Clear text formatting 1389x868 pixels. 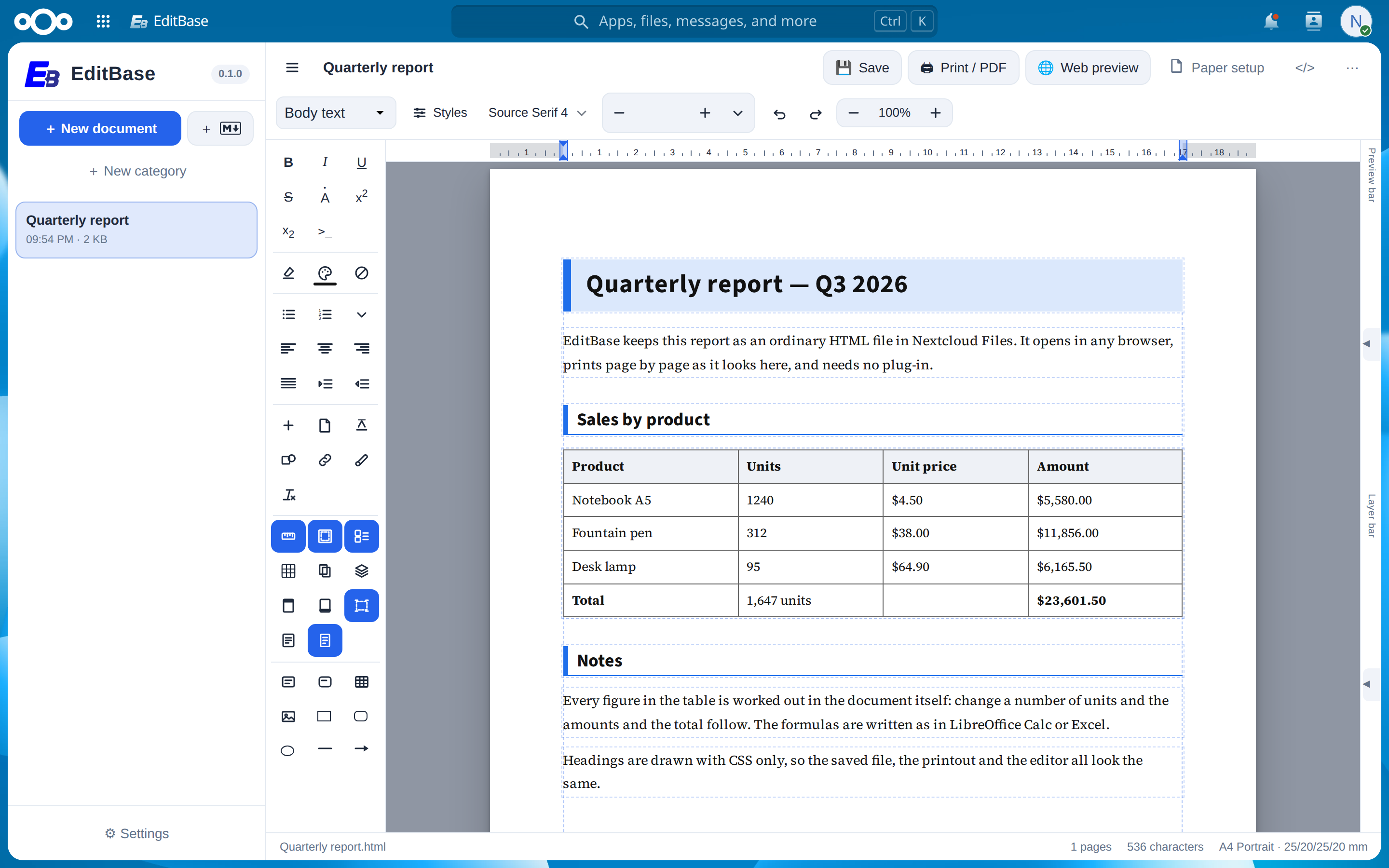[288, 494]
